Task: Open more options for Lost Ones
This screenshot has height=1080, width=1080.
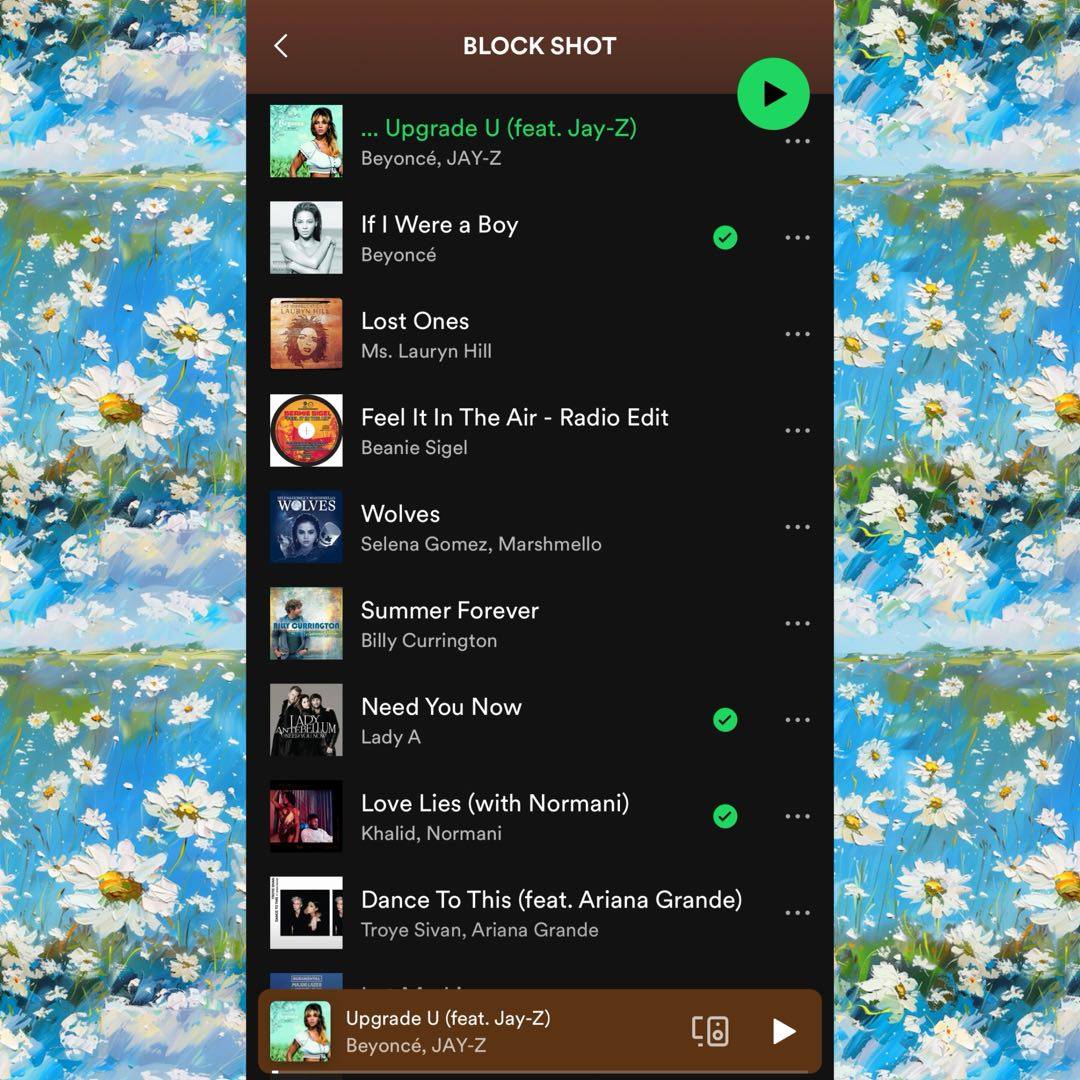Action: click(797, 334)
